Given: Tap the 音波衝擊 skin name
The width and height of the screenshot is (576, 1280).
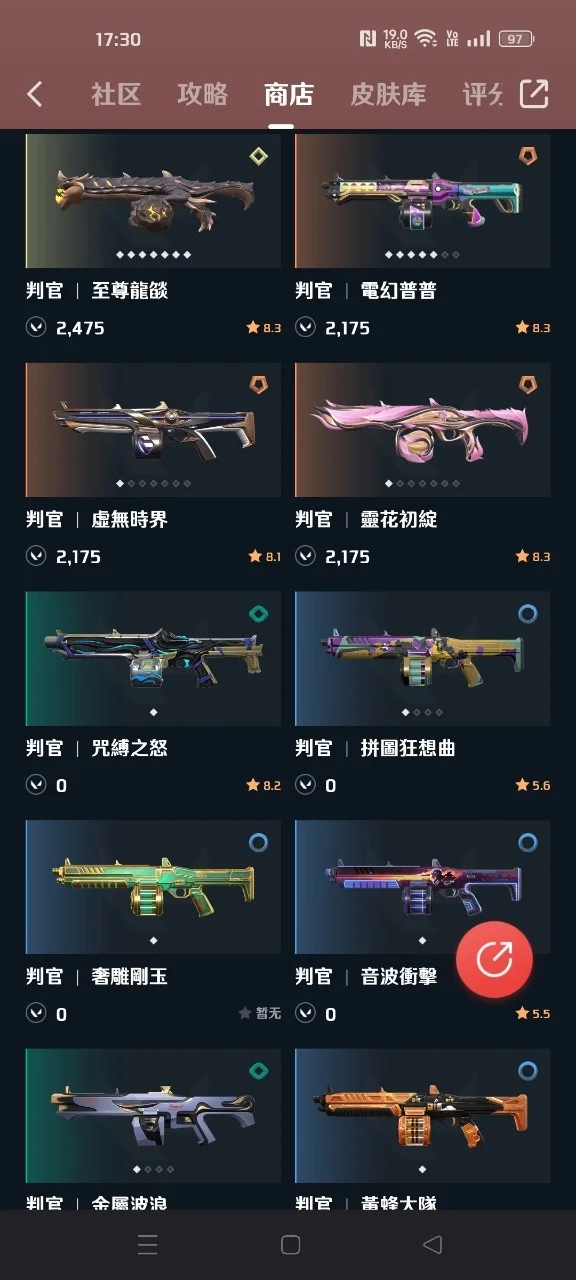Looking at the screenshot, I should (398, 976).
